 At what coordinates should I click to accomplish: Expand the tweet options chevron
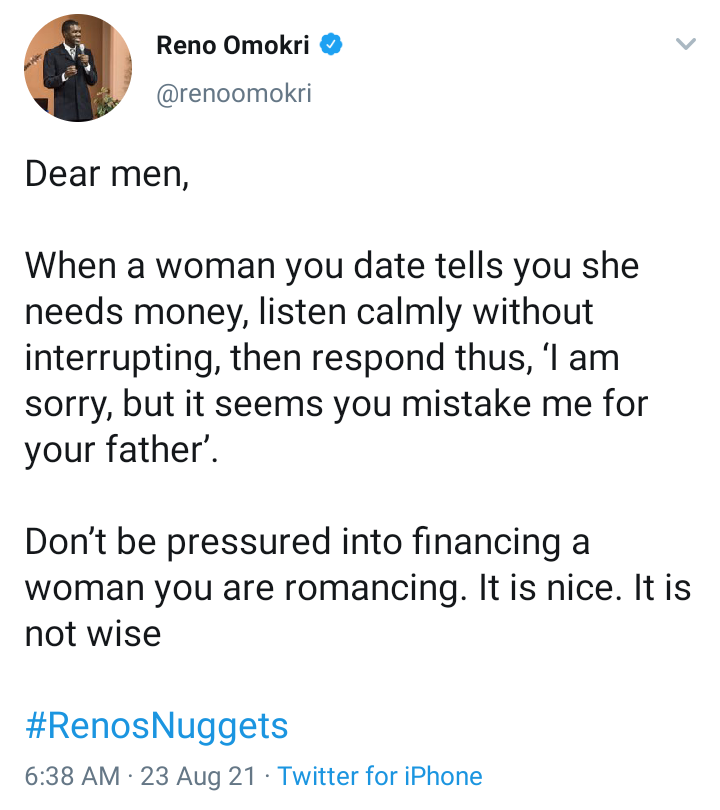685,45
